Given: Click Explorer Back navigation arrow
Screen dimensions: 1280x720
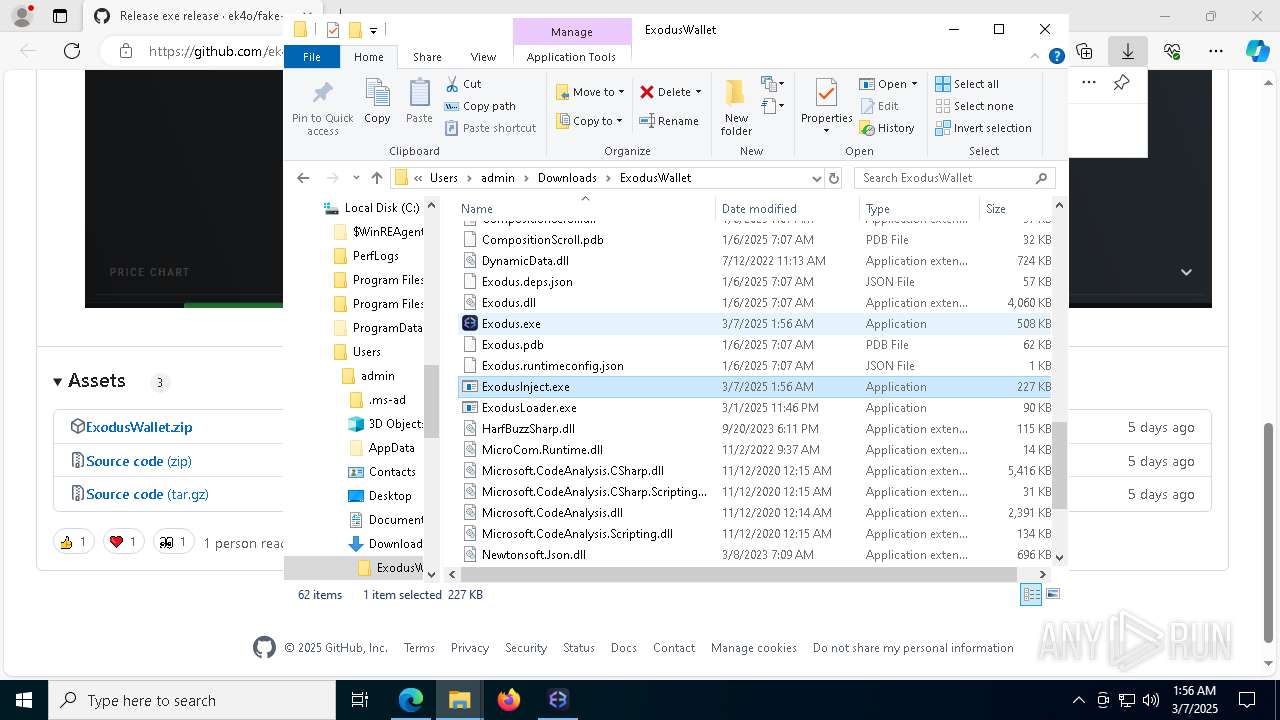Looking at the screenshot, I should coord(303,178).
